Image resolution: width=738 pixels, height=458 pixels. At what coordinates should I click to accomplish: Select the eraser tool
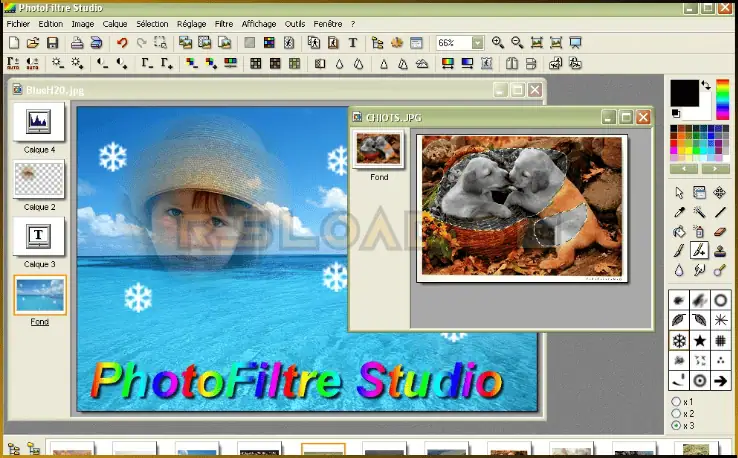[720, 232]
